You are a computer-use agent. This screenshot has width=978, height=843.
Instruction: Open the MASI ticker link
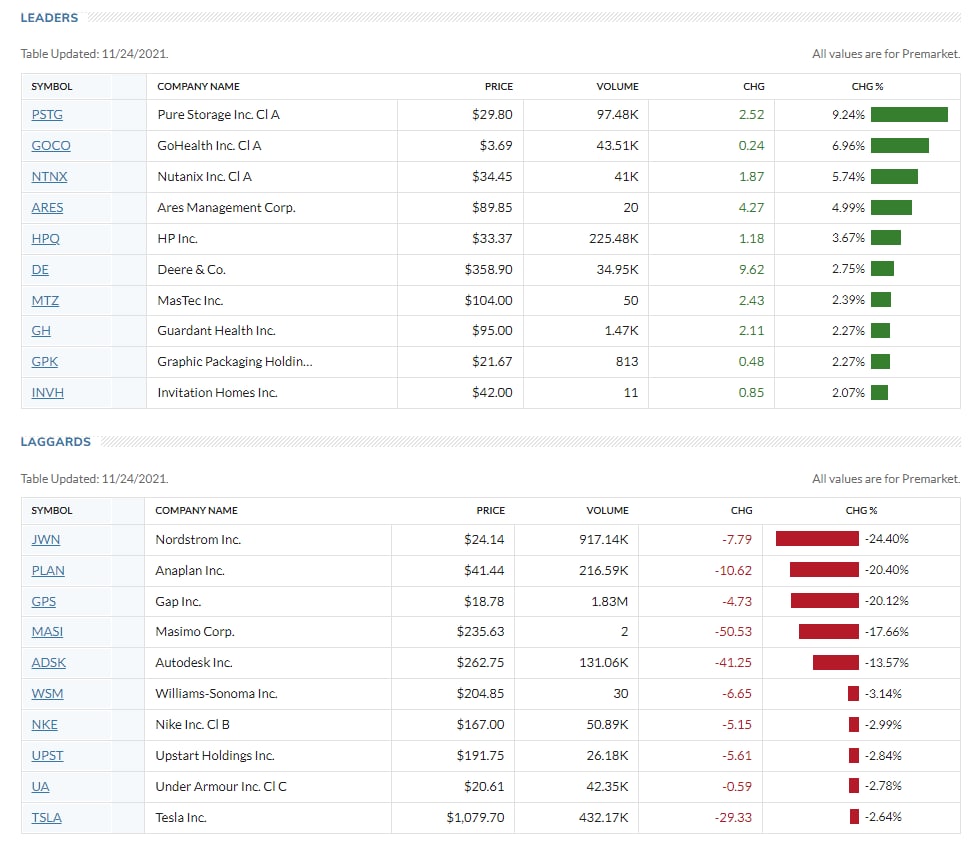pyautogui.click(x=47, y=632)
